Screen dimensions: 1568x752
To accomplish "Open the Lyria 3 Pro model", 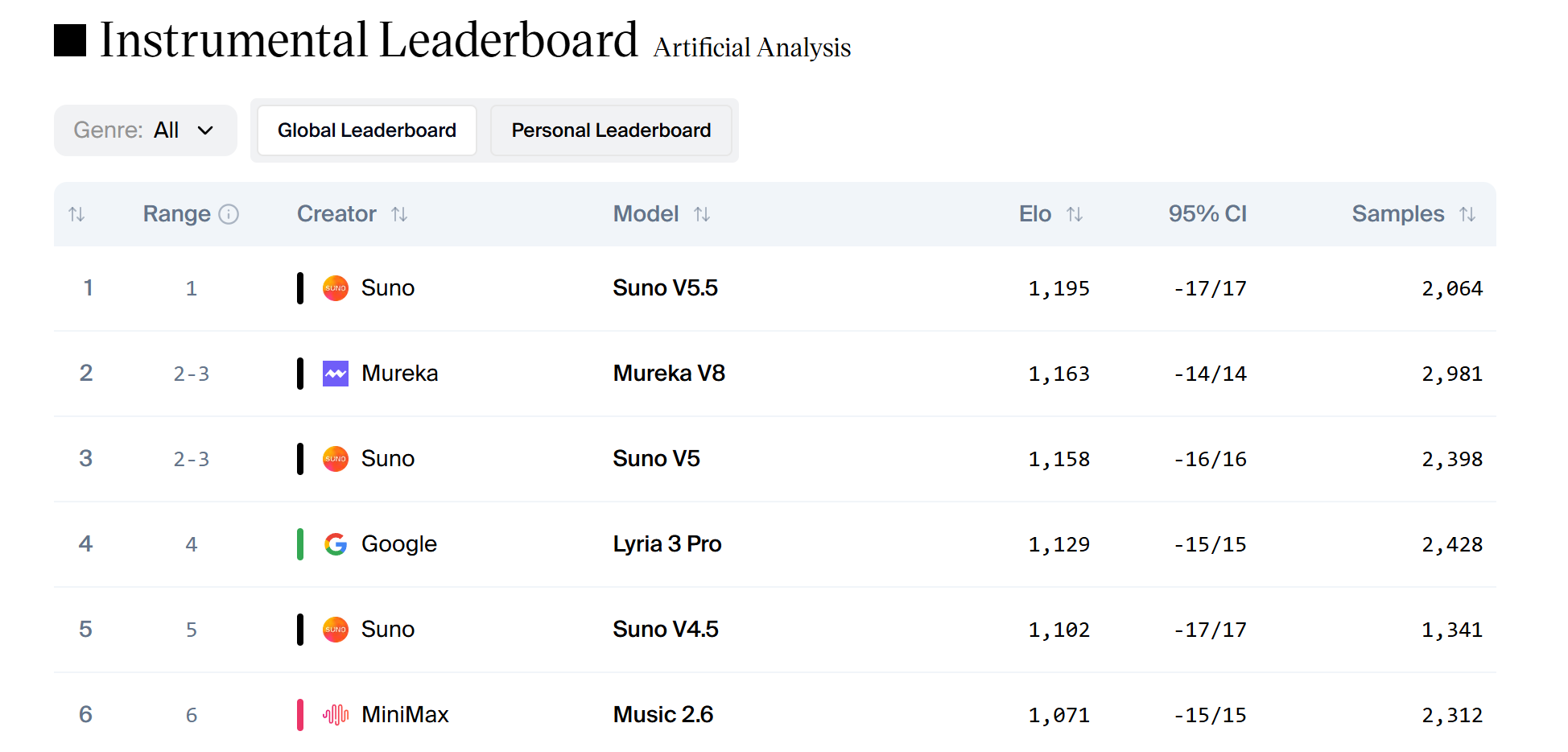I will [667, 544].
